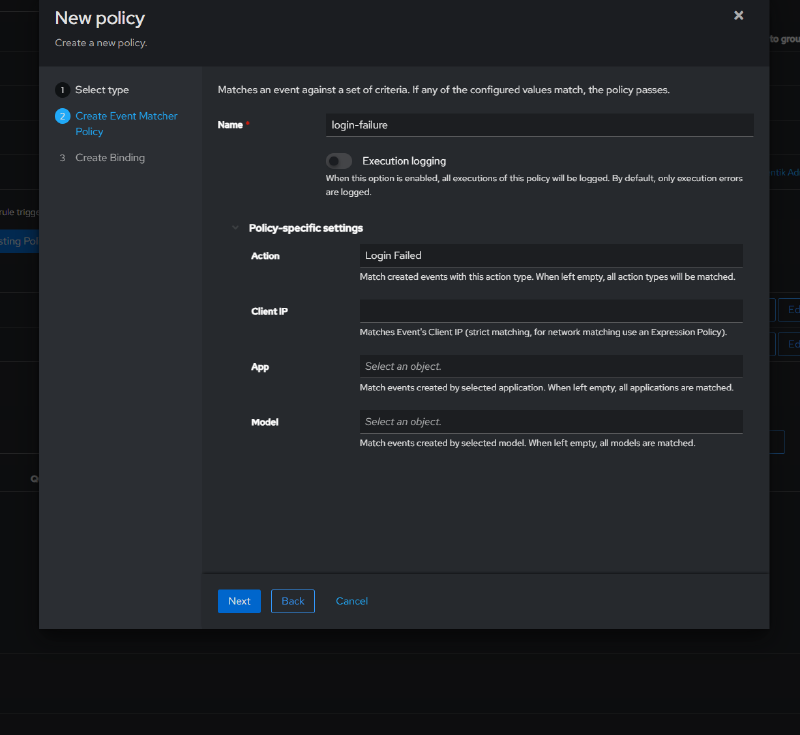Screen dimensions: 800x735
Task: Toggle the Execution logging switch
Action: tap(339, 161)
